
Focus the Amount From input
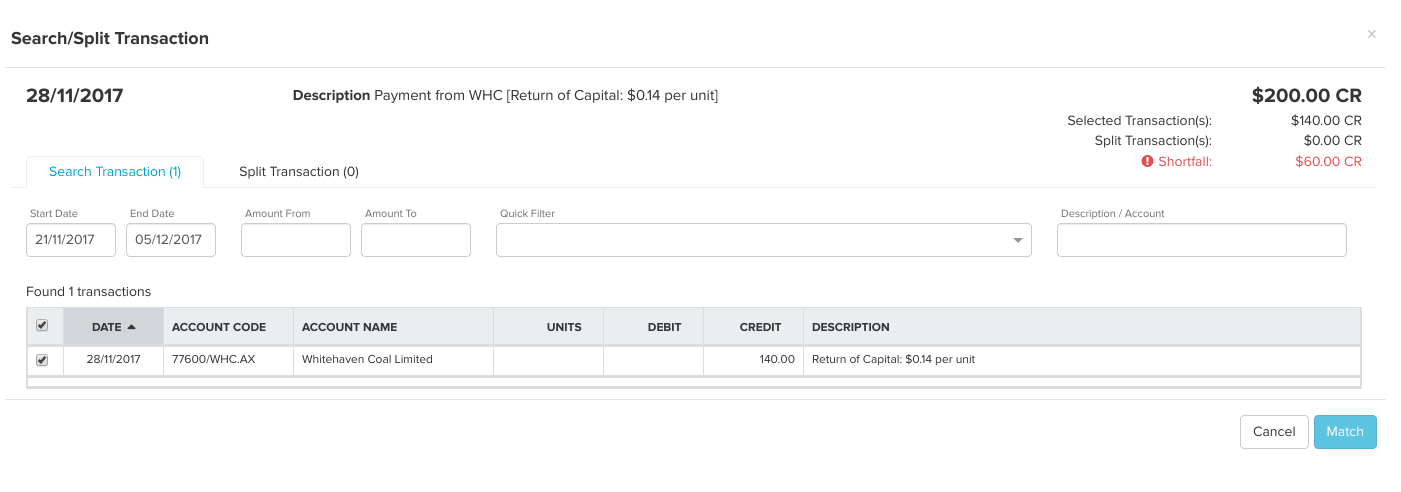click(296, 240)
